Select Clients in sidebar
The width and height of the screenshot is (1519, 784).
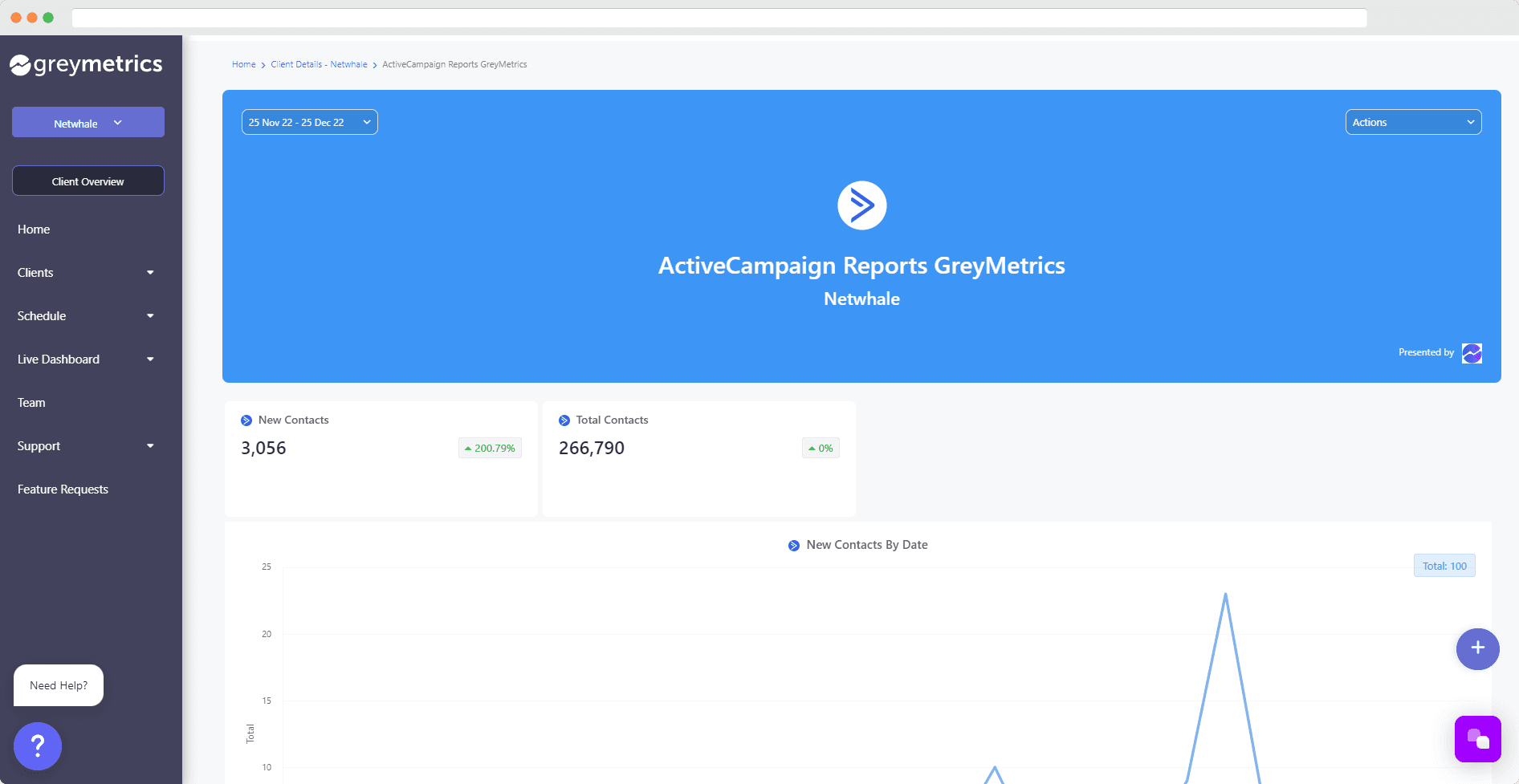[x=35, y=273]
